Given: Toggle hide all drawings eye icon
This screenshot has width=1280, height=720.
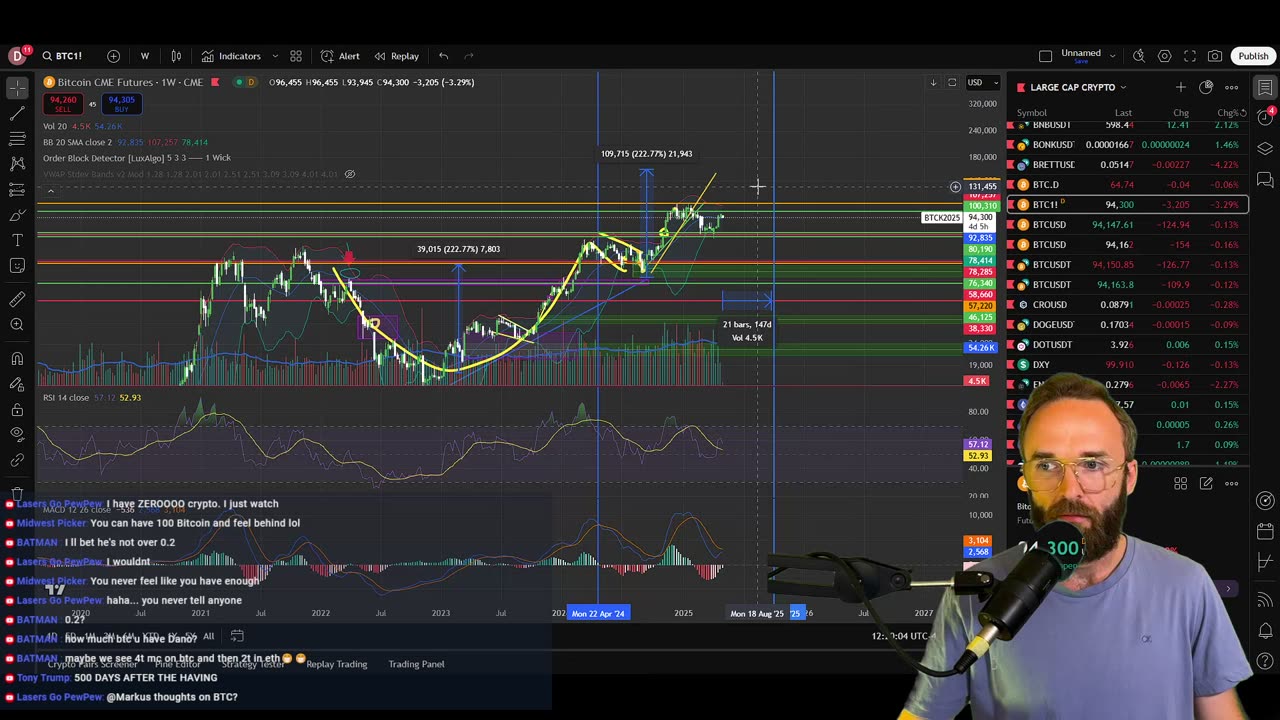Looking at the screenshot, I should tap(17, 434).
